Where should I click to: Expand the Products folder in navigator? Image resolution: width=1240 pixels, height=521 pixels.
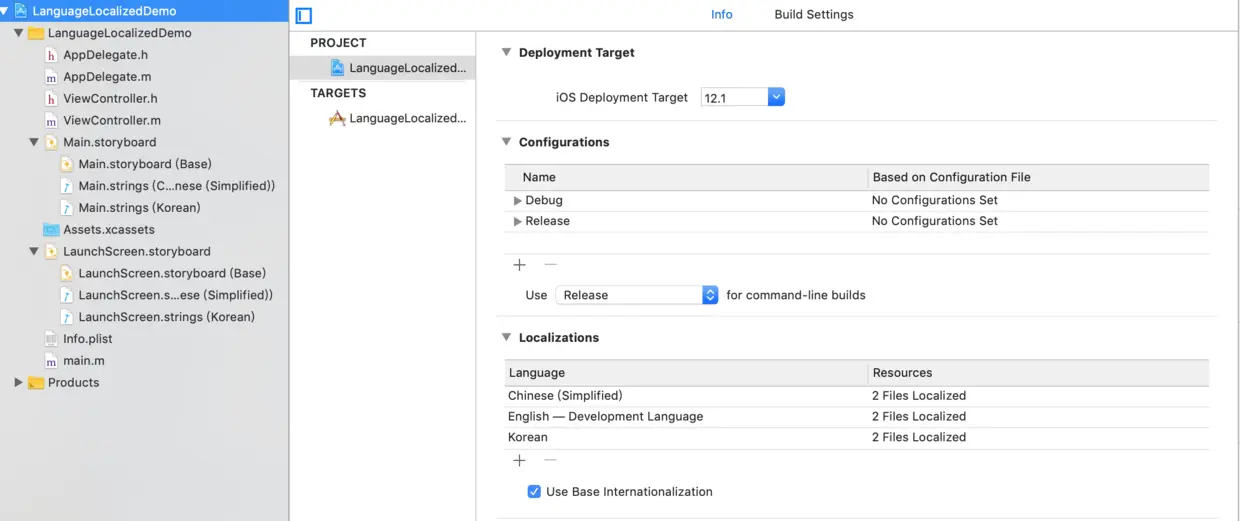point(18,383)
